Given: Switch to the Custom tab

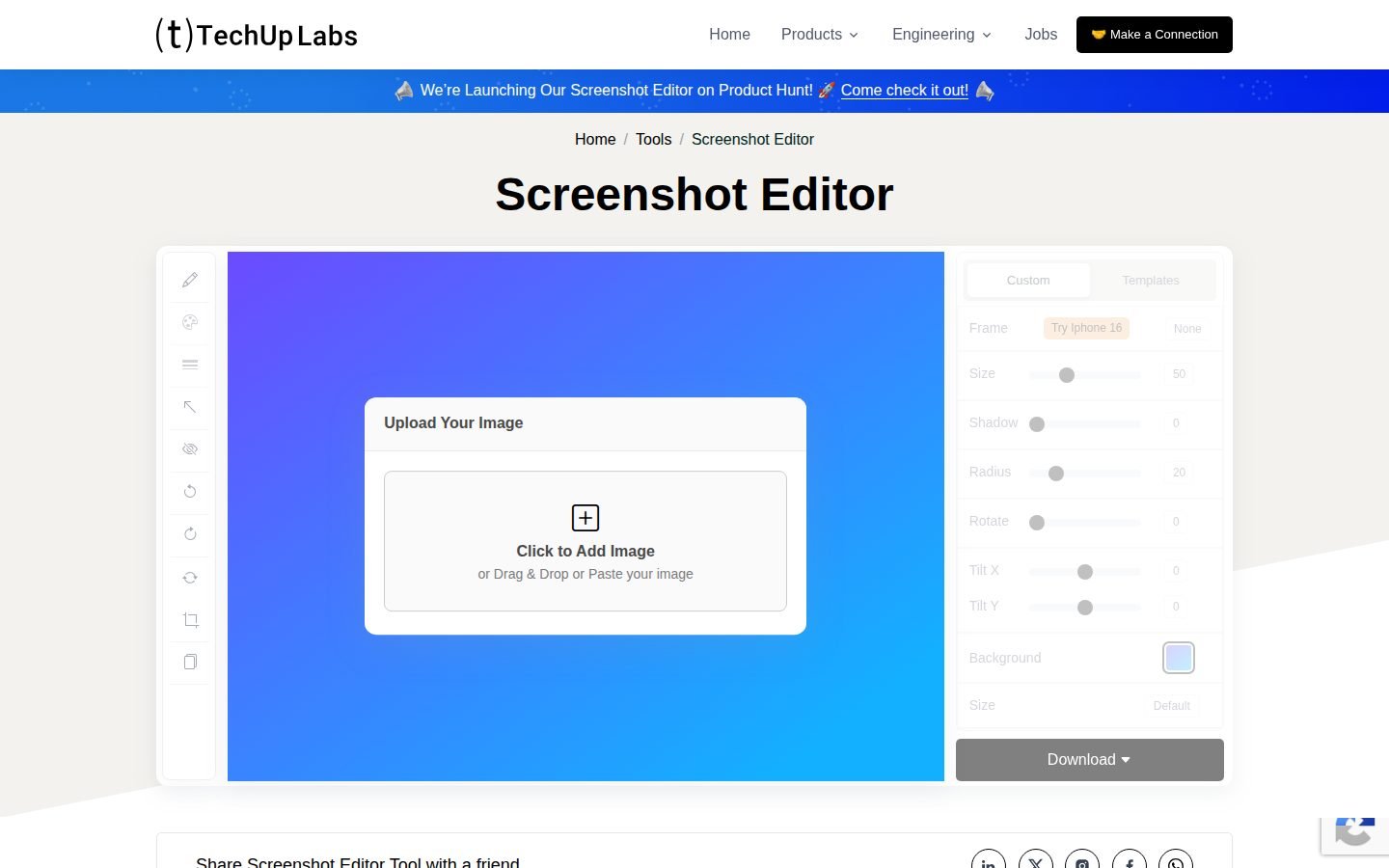Looking at the screenshot, I should pyautogui.click(x=1028, y=281).
